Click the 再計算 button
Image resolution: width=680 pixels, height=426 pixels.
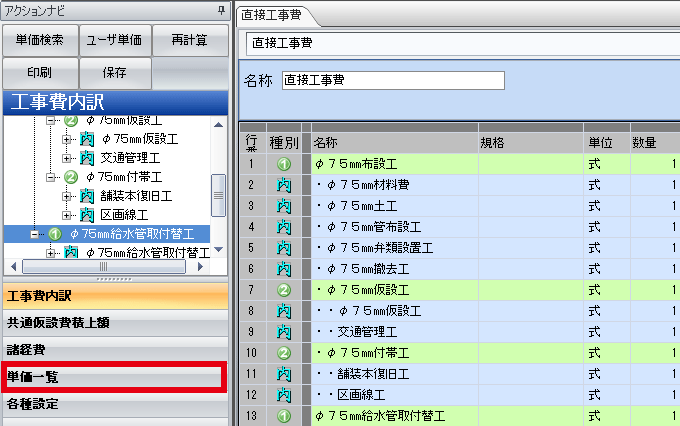point(190,41)
